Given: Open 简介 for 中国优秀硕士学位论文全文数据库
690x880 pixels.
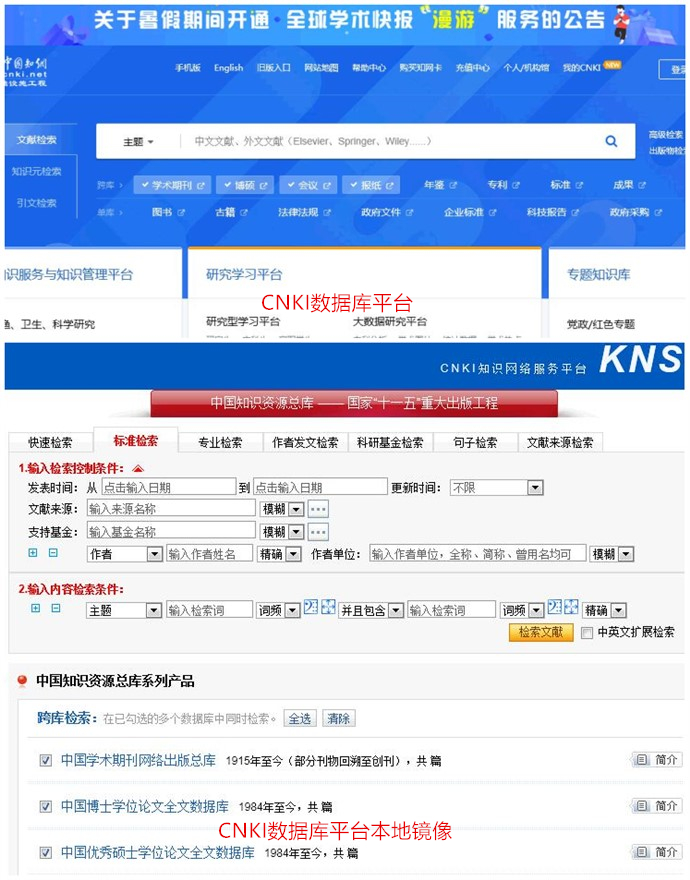Looking at the screenshot, I should (x=656, y=852).
